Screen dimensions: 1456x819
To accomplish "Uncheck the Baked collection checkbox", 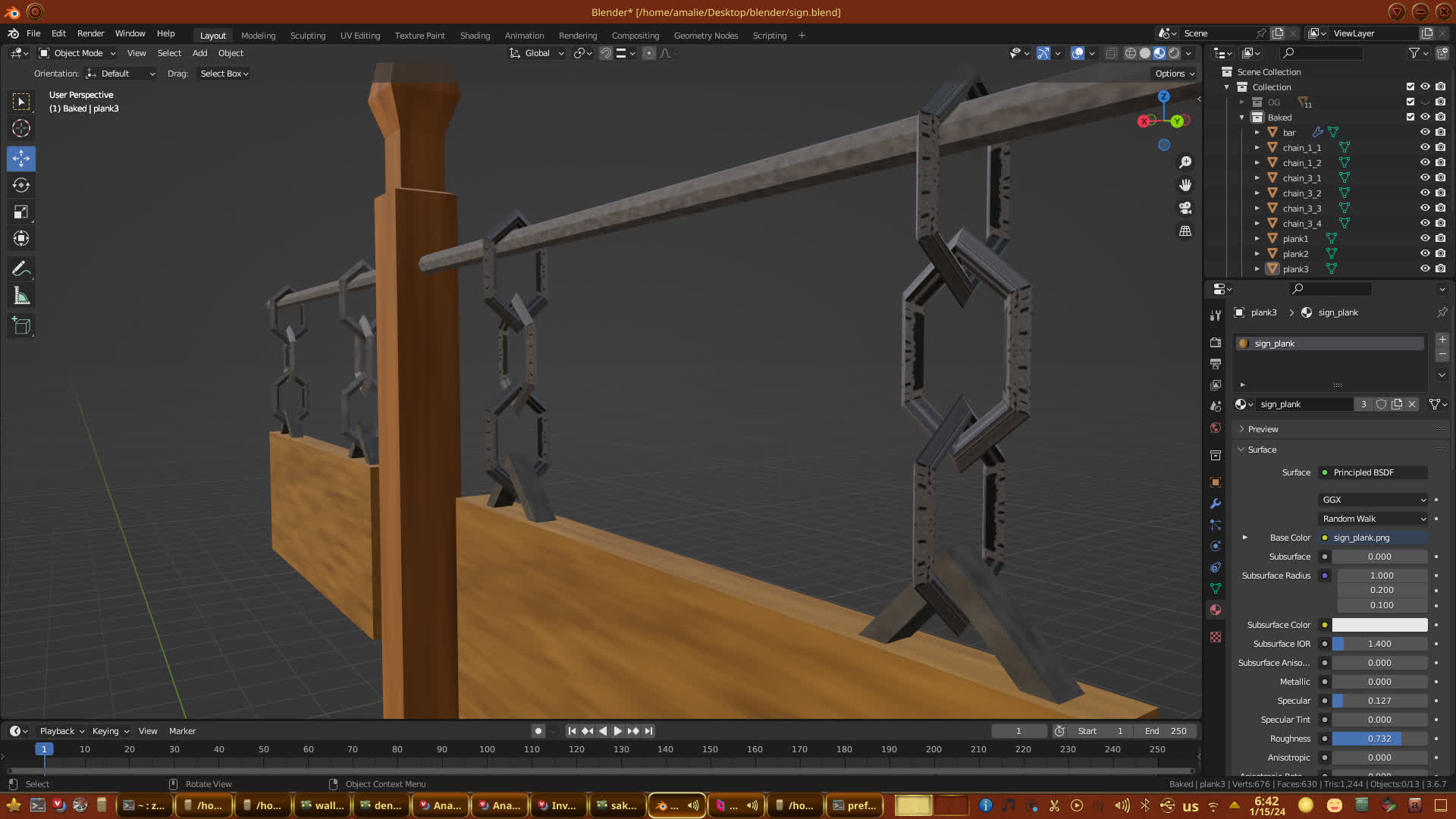I will click(1410, 117).
